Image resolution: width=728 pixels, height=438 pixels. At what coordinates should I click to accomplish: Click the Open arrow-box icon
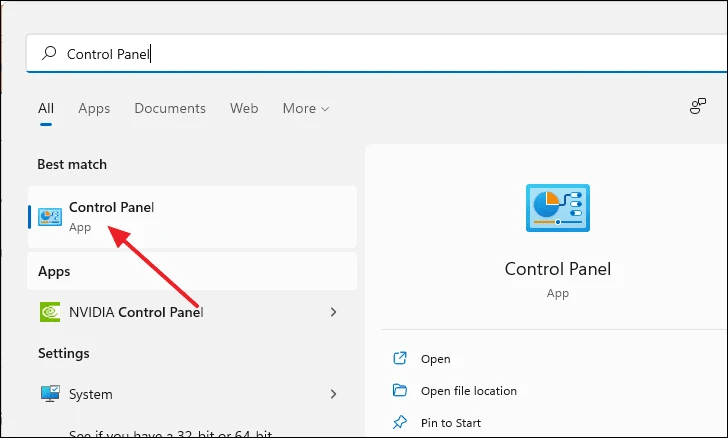[400, 358]
